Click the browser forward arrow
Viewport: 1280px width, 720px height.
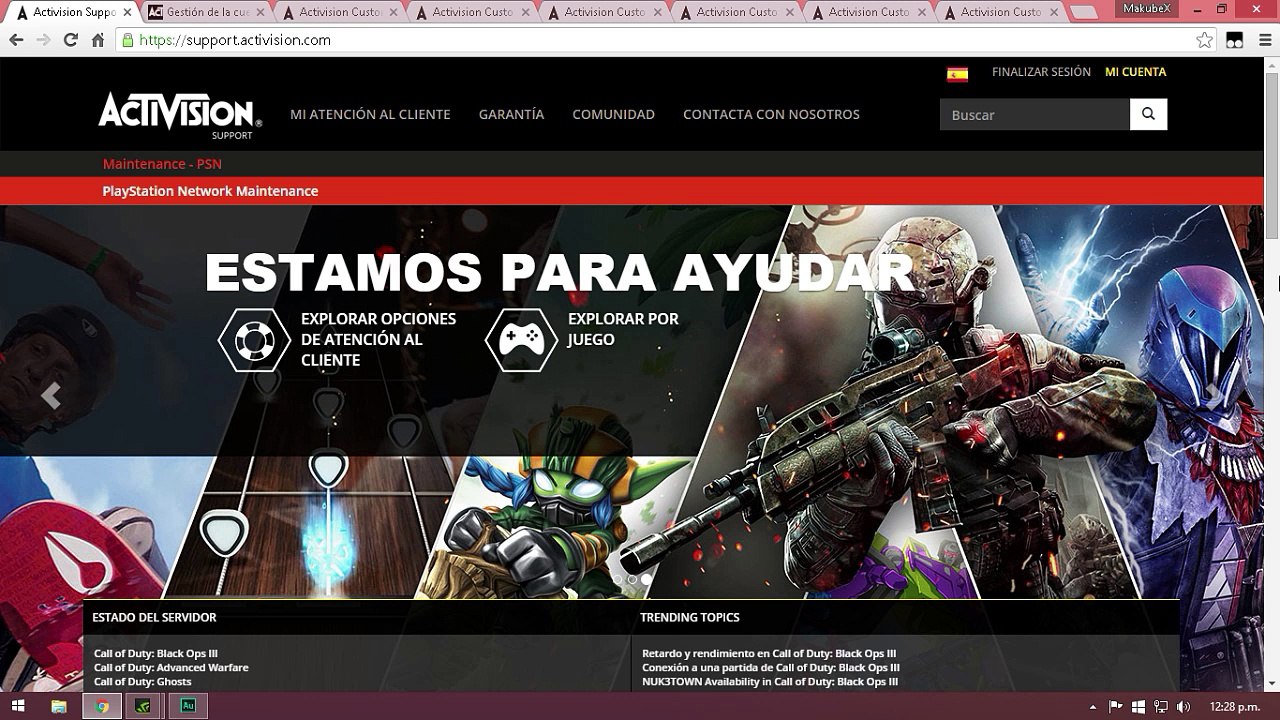coord(43,40)
